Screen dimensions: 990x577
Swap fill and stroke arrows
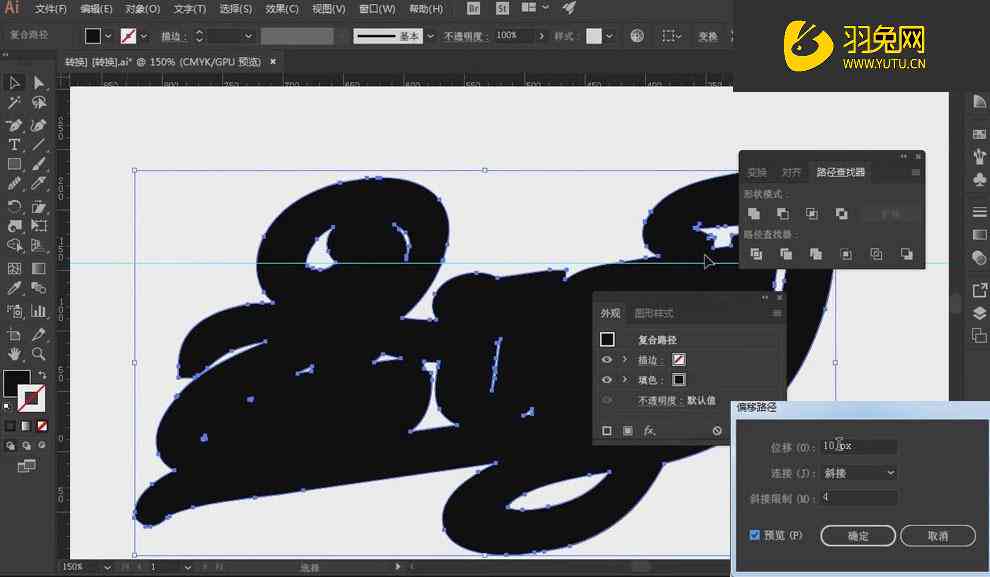pos(42,374)
